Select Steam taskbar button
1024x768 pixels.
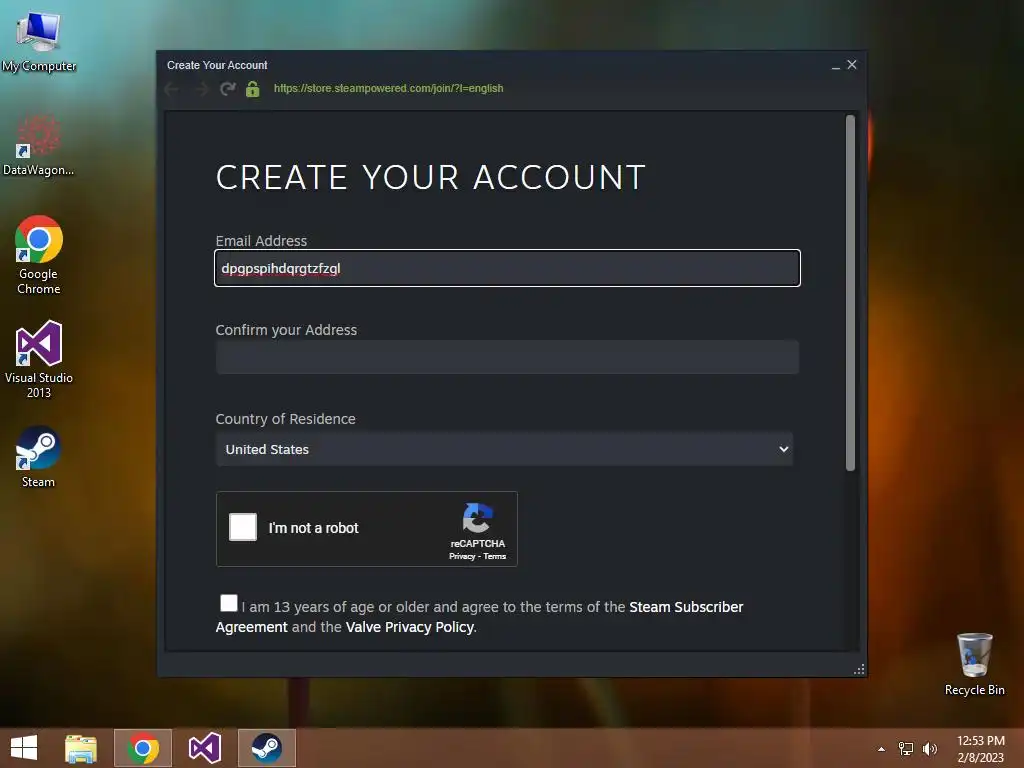point(266,748)
